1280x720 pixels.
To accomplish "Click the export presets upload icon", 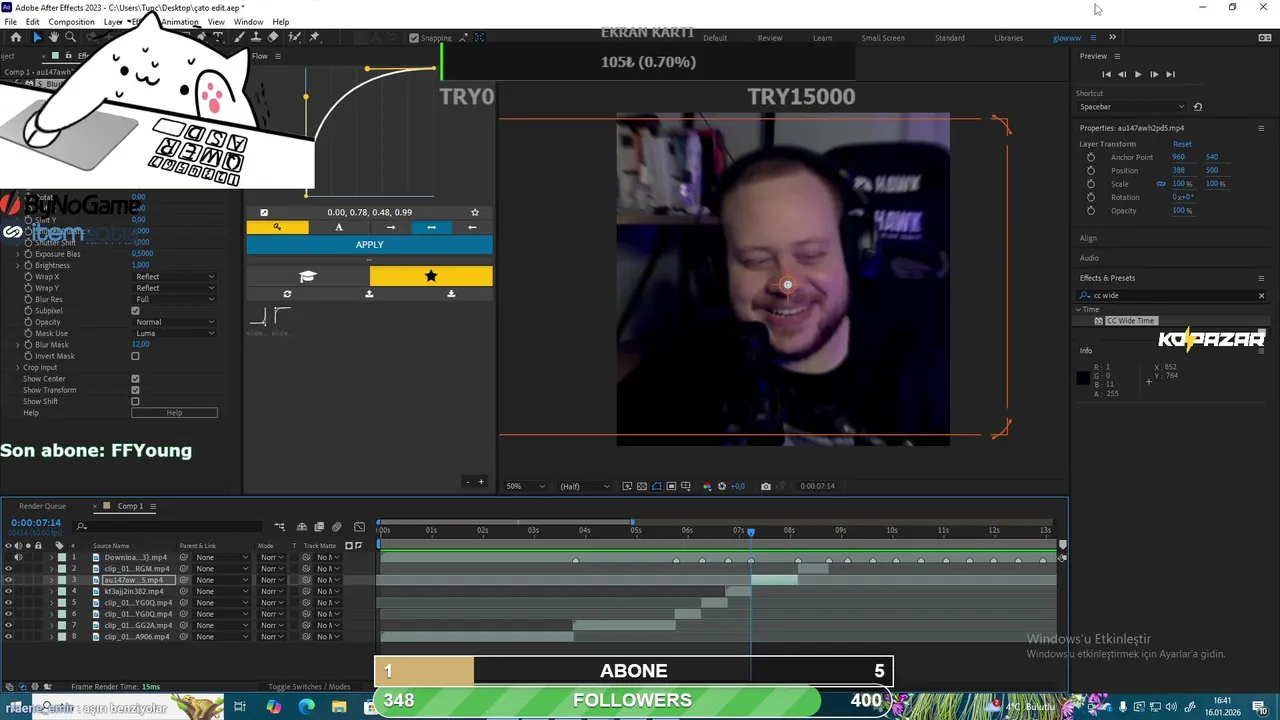I will tap(369, 294).
